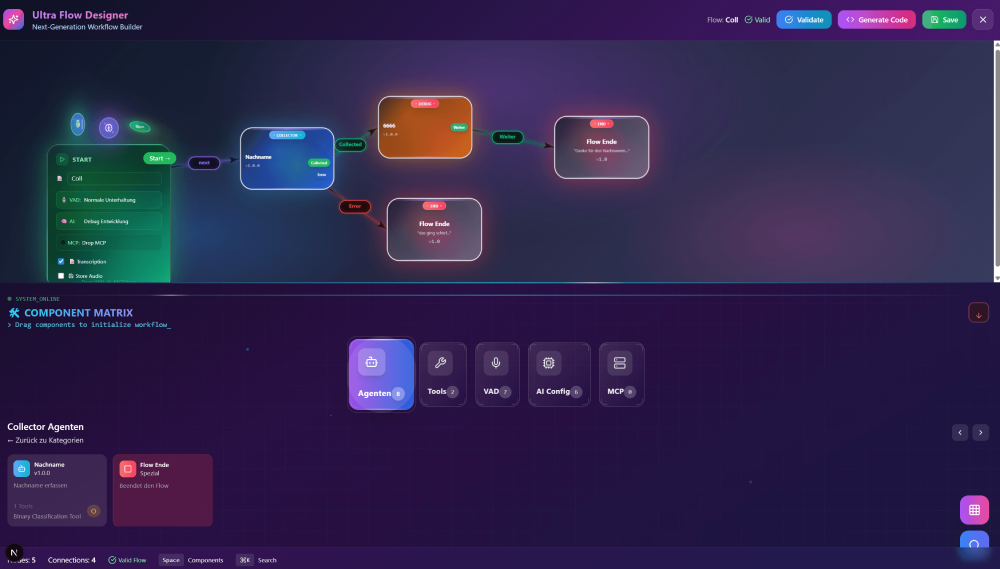This screenshot has height=569, width=1000.
Task: Click the red Flow Ende stop icon
Action: (128, 468)
